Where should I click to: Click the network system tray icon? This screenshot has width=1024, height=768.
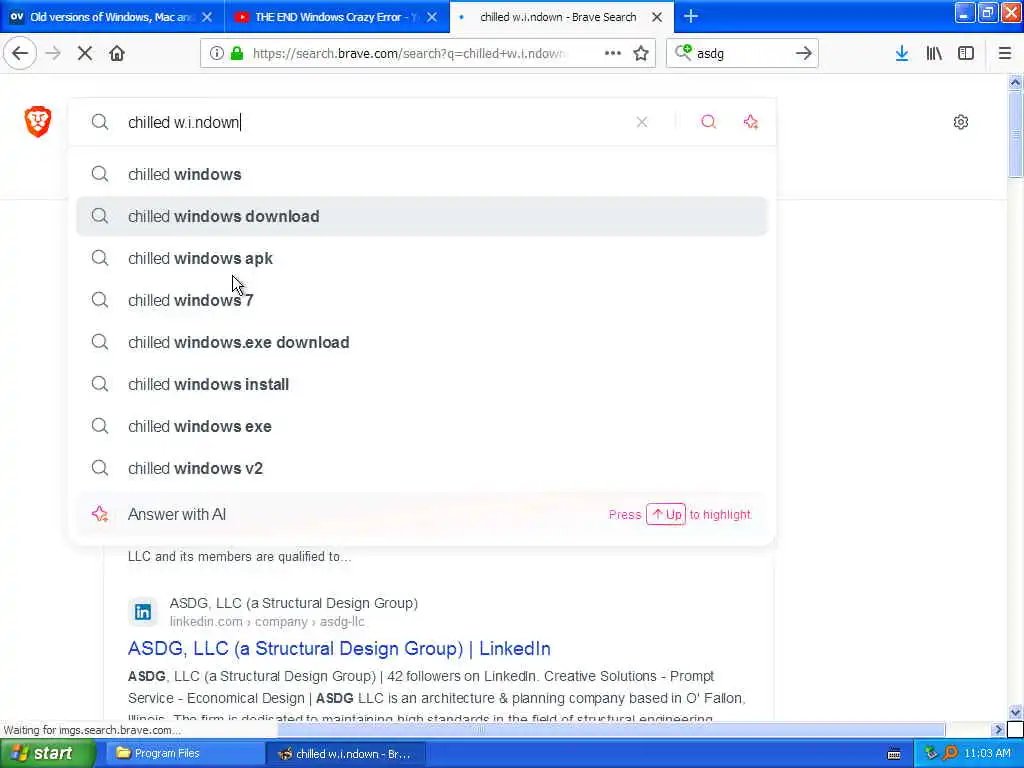[x=931, y=753]
